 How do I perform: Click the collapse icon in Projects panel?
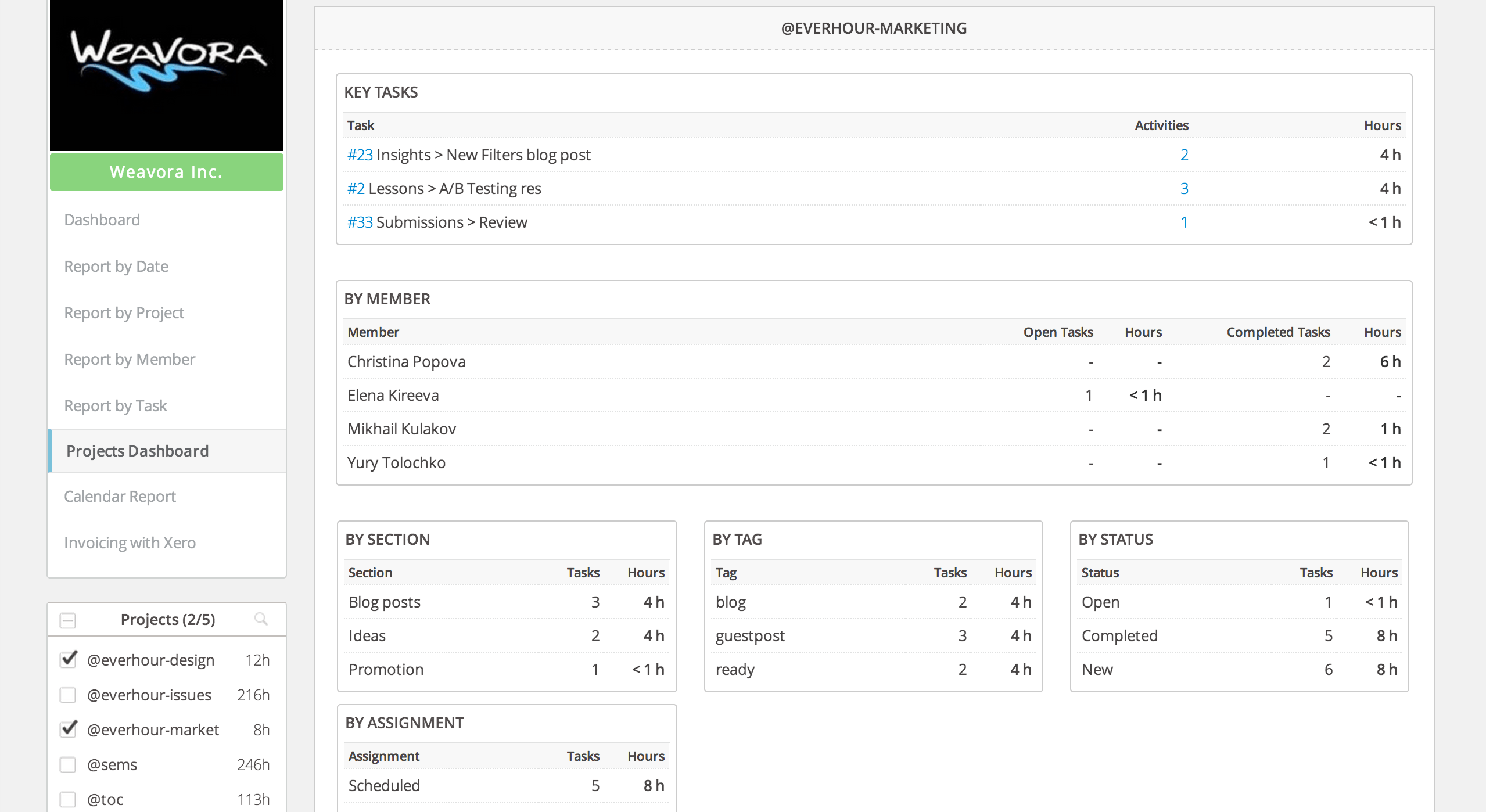66,619
